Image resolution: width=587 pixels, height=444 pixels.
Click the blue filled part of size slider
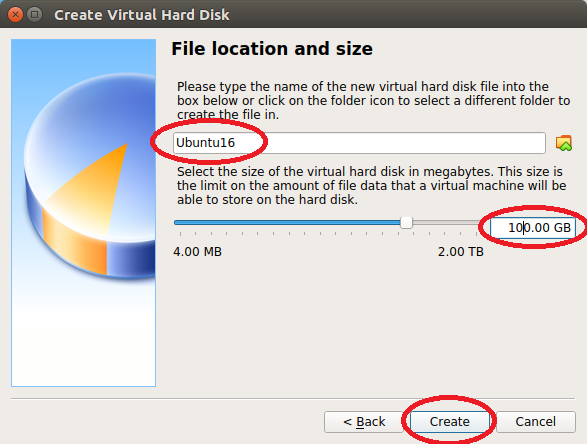[287, 222]
